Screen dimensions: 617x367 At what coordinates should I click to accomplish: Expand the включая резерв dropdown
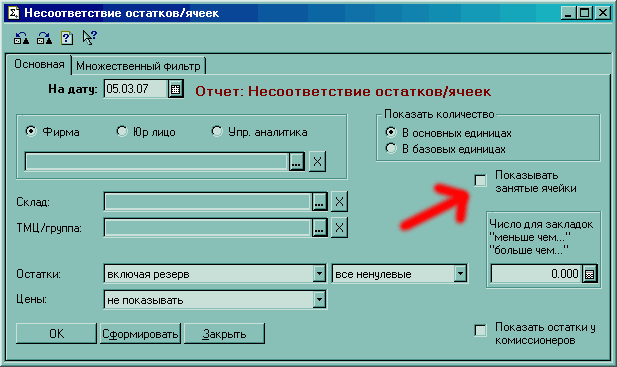coord(319,274)
